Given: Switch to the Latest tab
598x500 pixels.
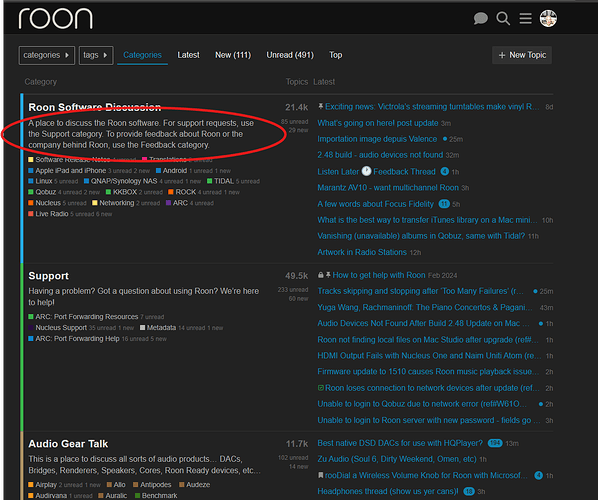Looking at the screenshot, I should point(188,55).
